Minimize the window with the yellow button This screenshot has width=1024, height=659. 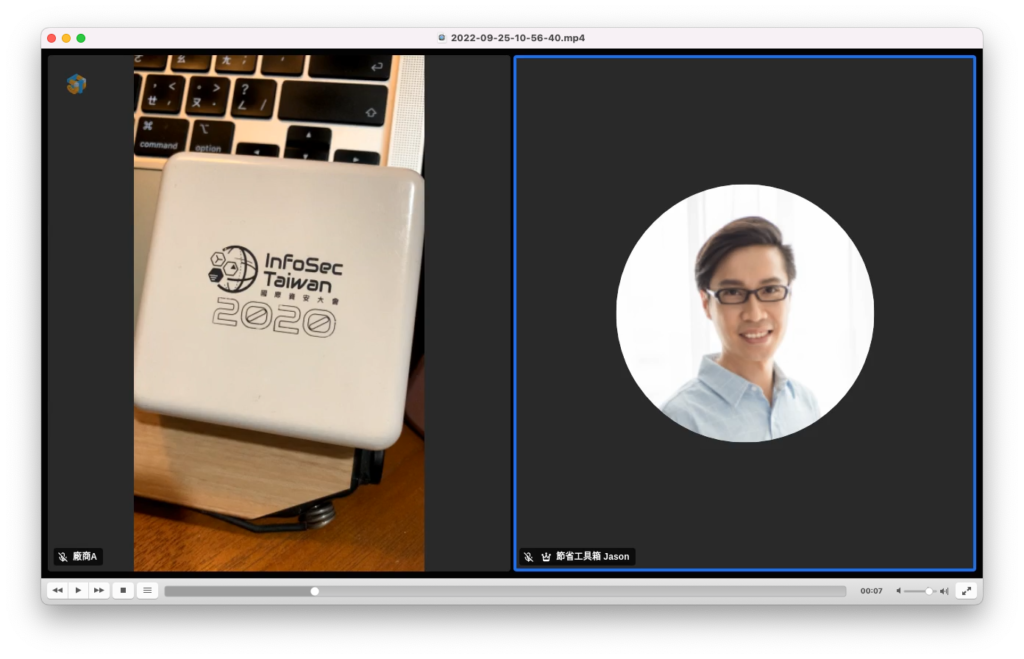pos(66,39)
